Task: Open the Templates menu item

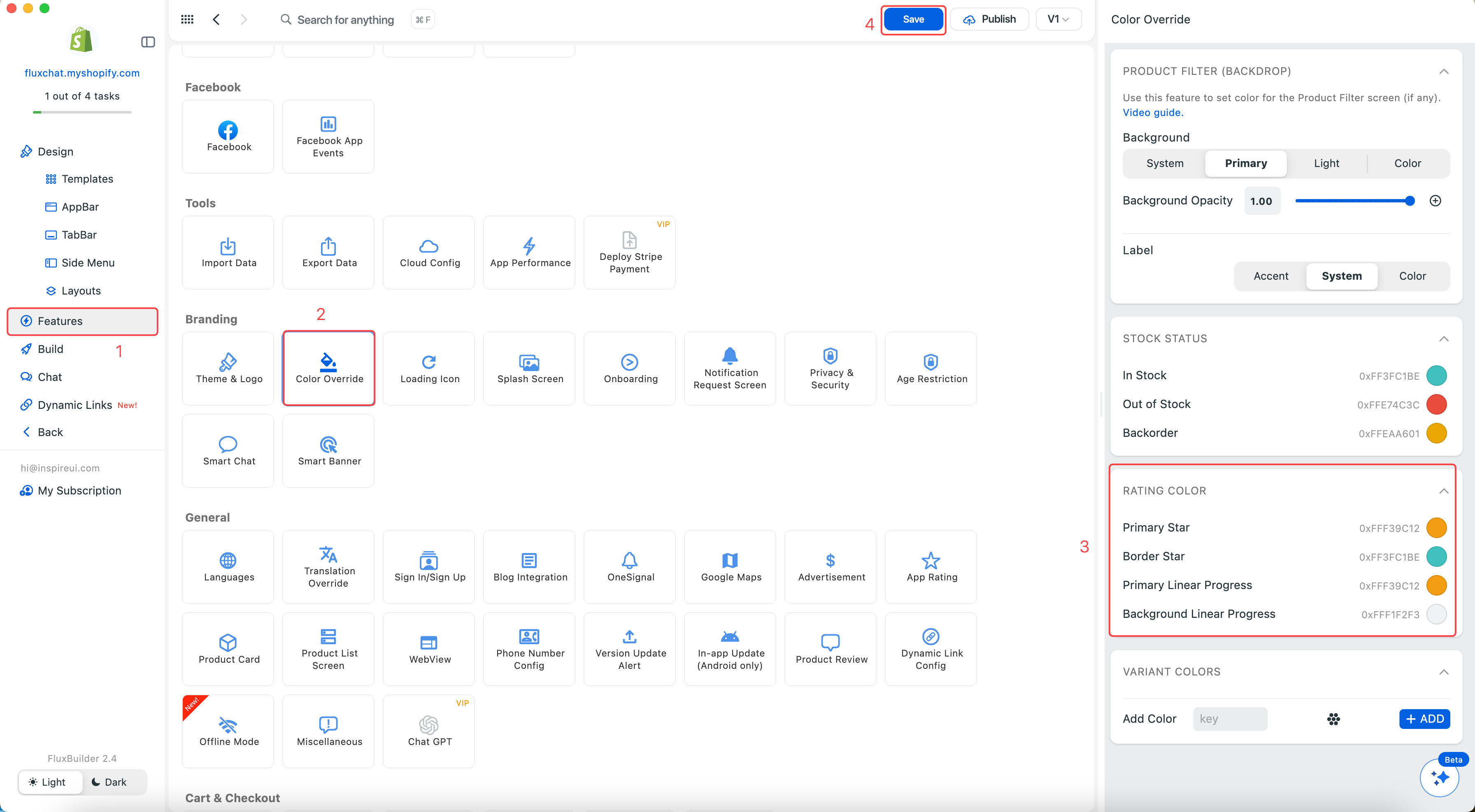Action: coord(87,179)
